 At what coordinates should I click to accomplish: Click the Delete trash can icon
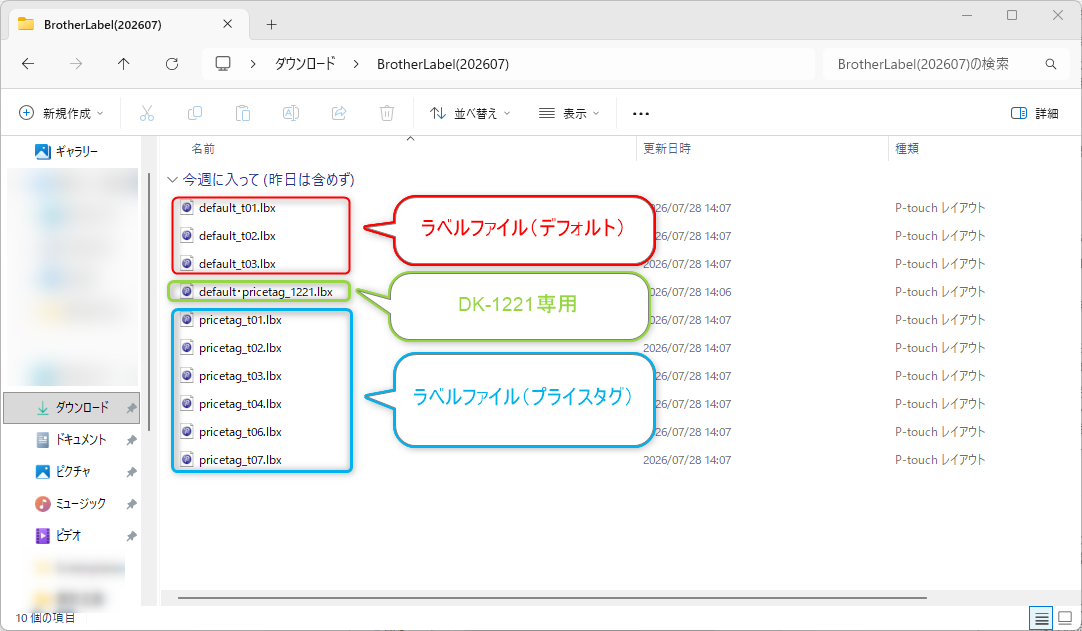tap(387, 113)
